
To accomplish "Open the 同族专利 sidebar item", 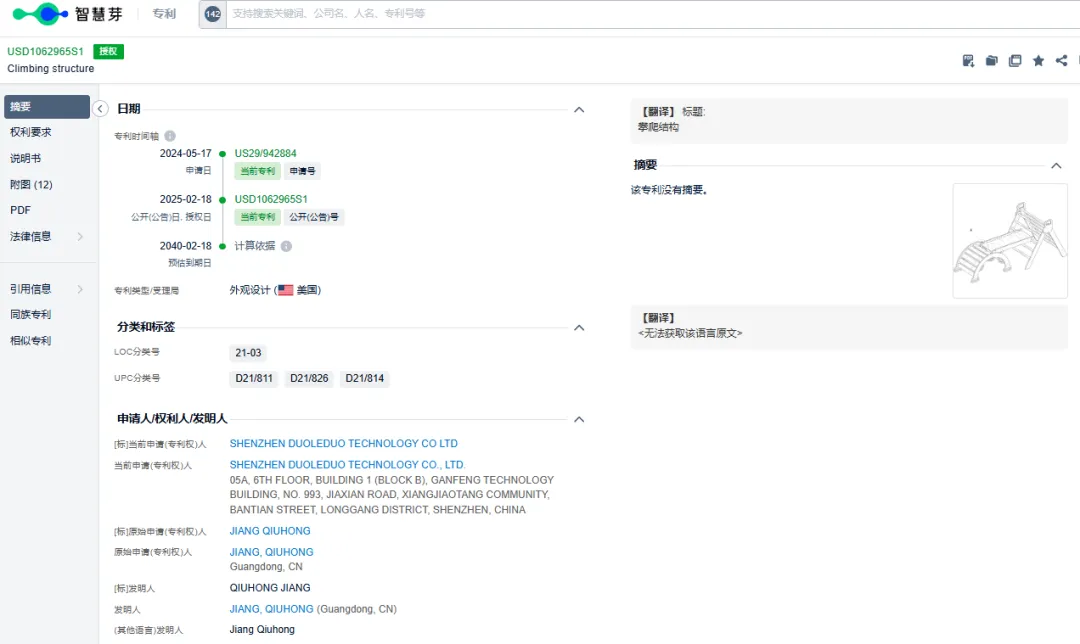I will coord(30,314).
